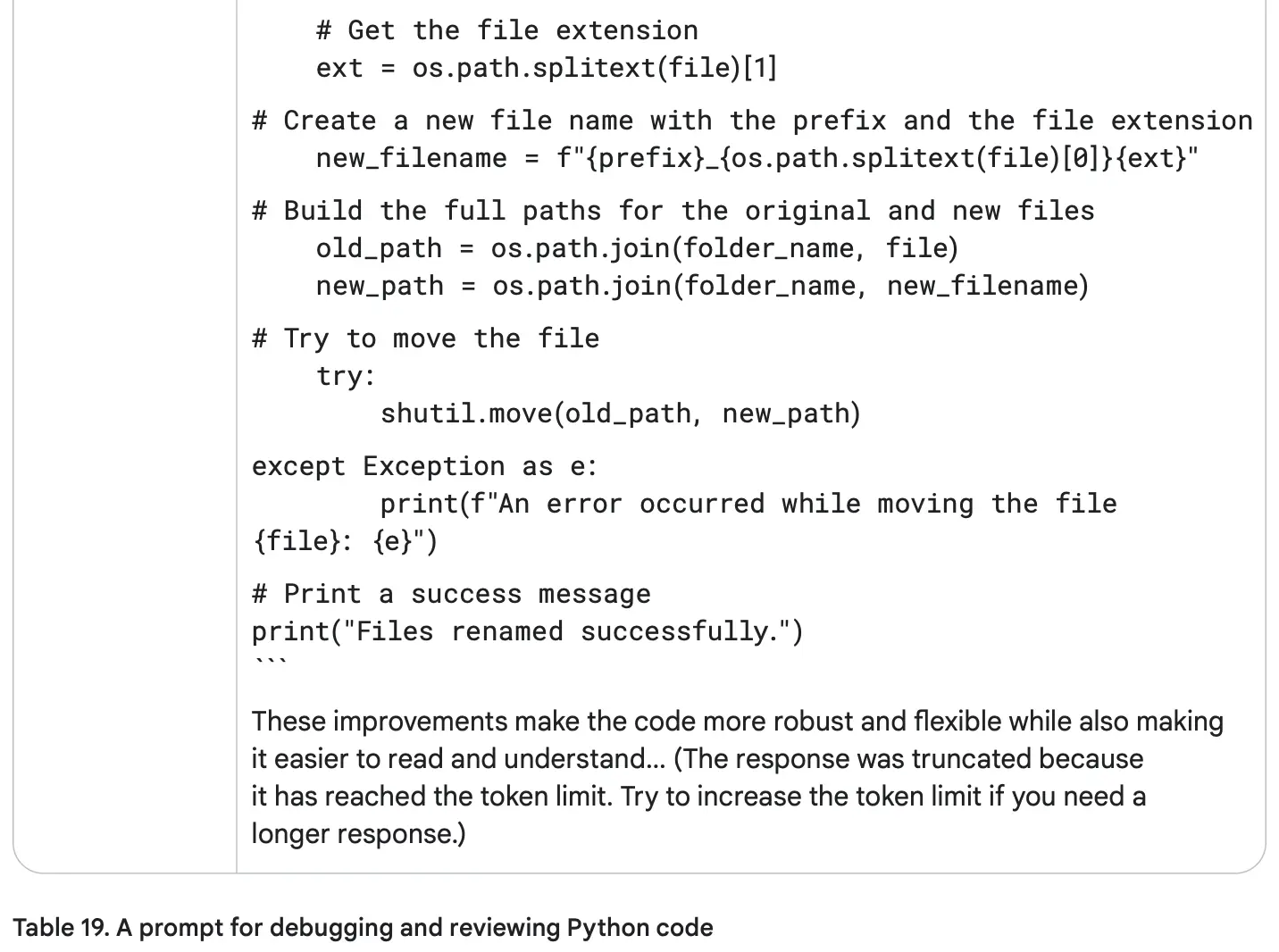Viewport: 1279px width, 952px height.
Task: Click the print 'Files renamed successfully.' line
Action: pyautogui.click(x=527, y=631)
